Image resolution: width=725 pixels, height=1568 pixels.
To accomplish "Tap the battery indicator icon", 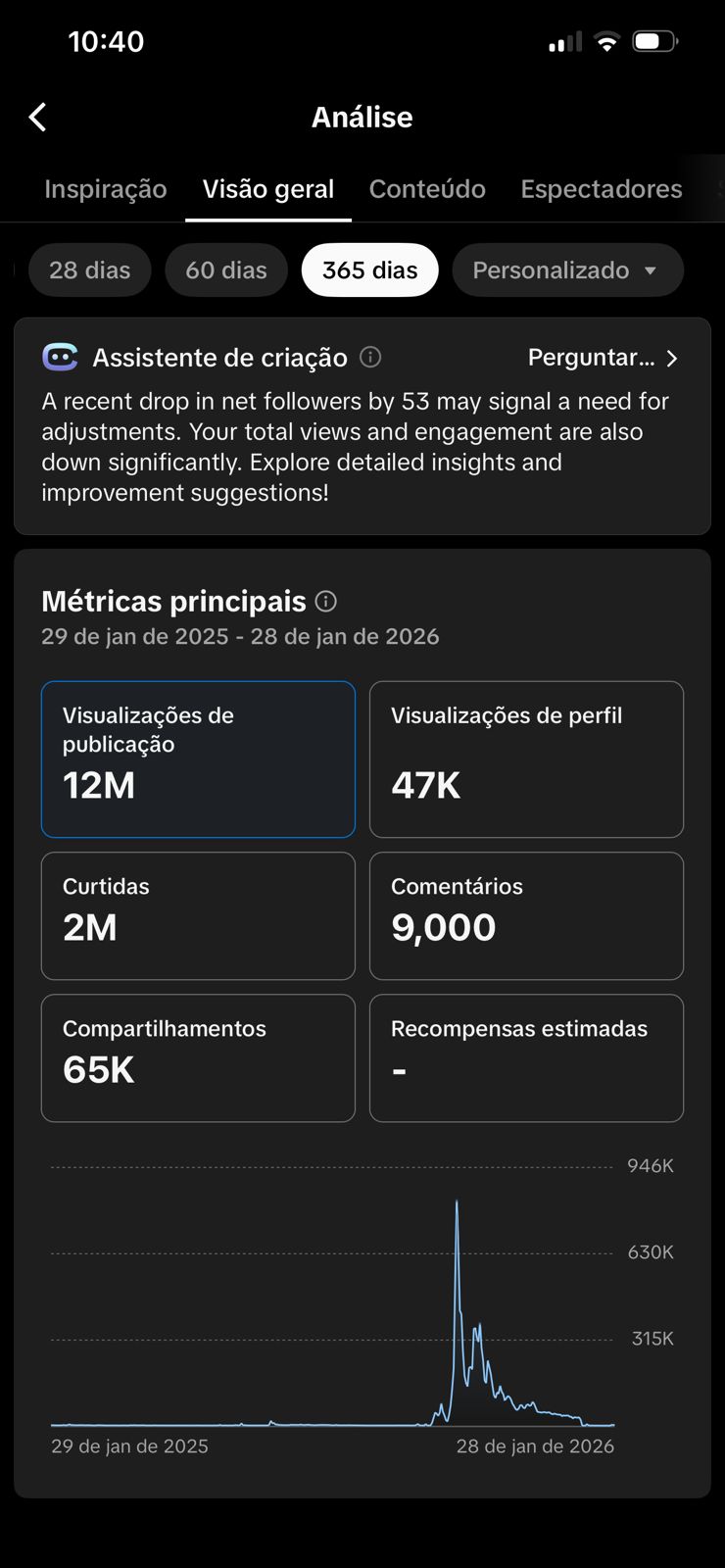I will point(654,42).
